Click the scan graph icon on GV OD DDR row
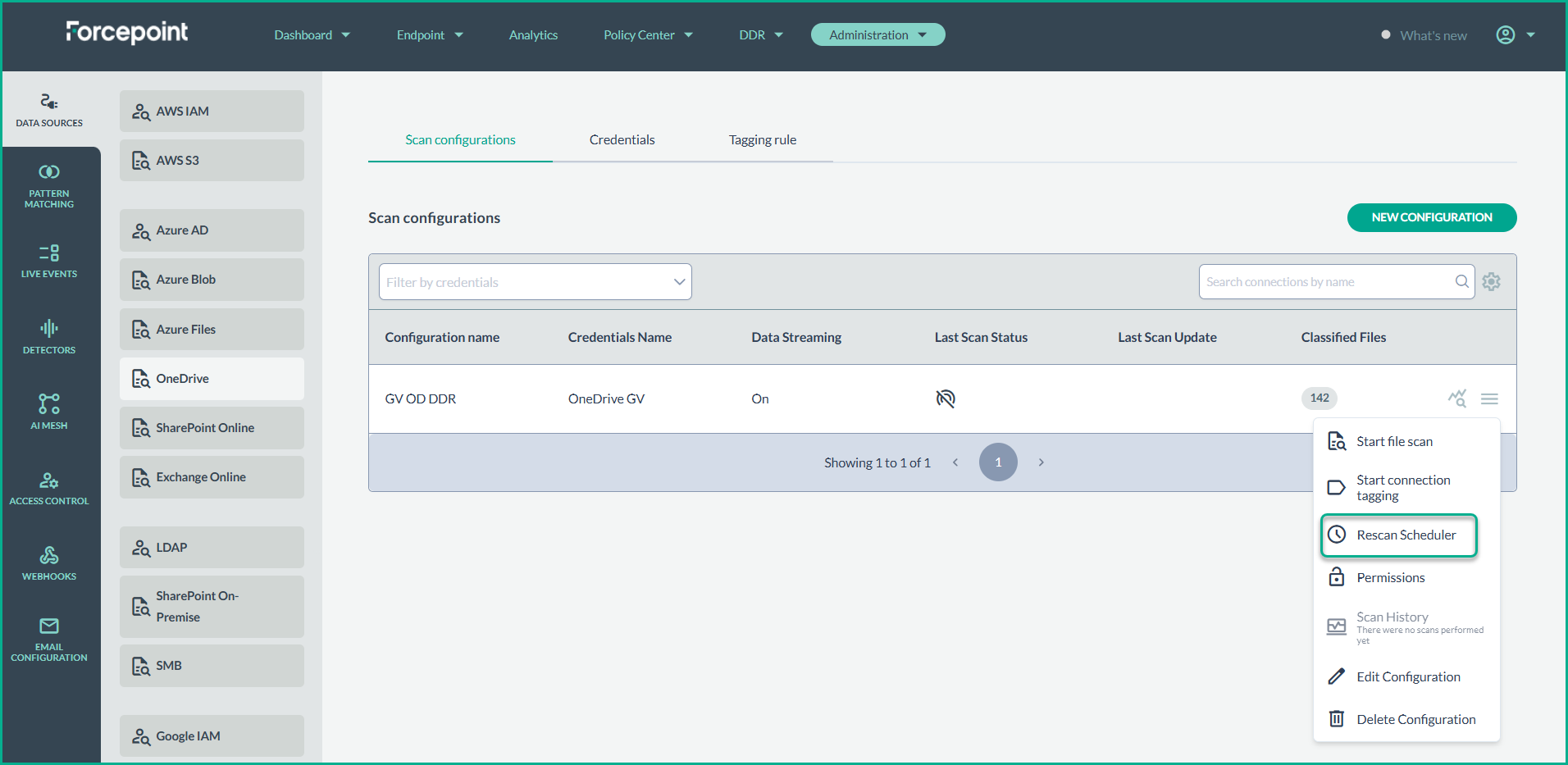Screen dimensions: 1568x765 click(1457, 398)
